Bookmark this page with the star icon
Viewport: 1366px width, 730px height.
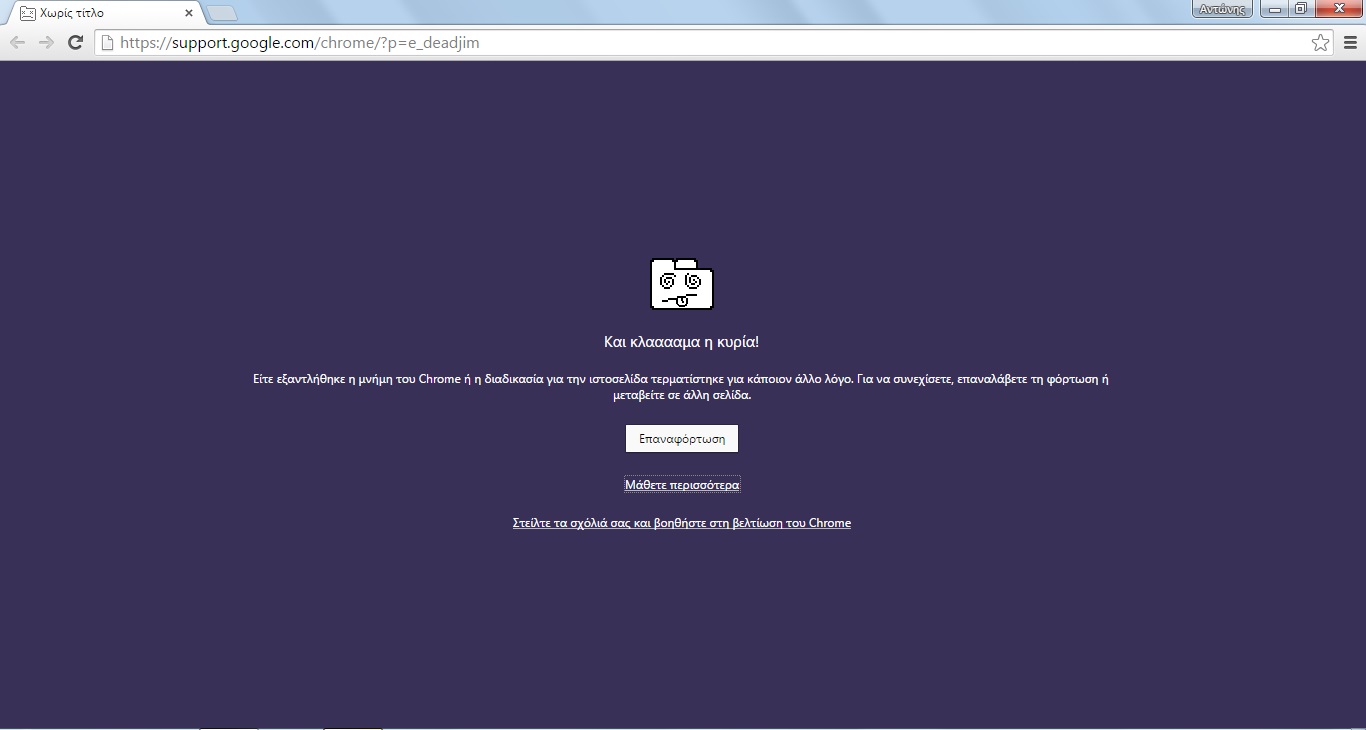pyautogui.click(x=1320, y=42)
